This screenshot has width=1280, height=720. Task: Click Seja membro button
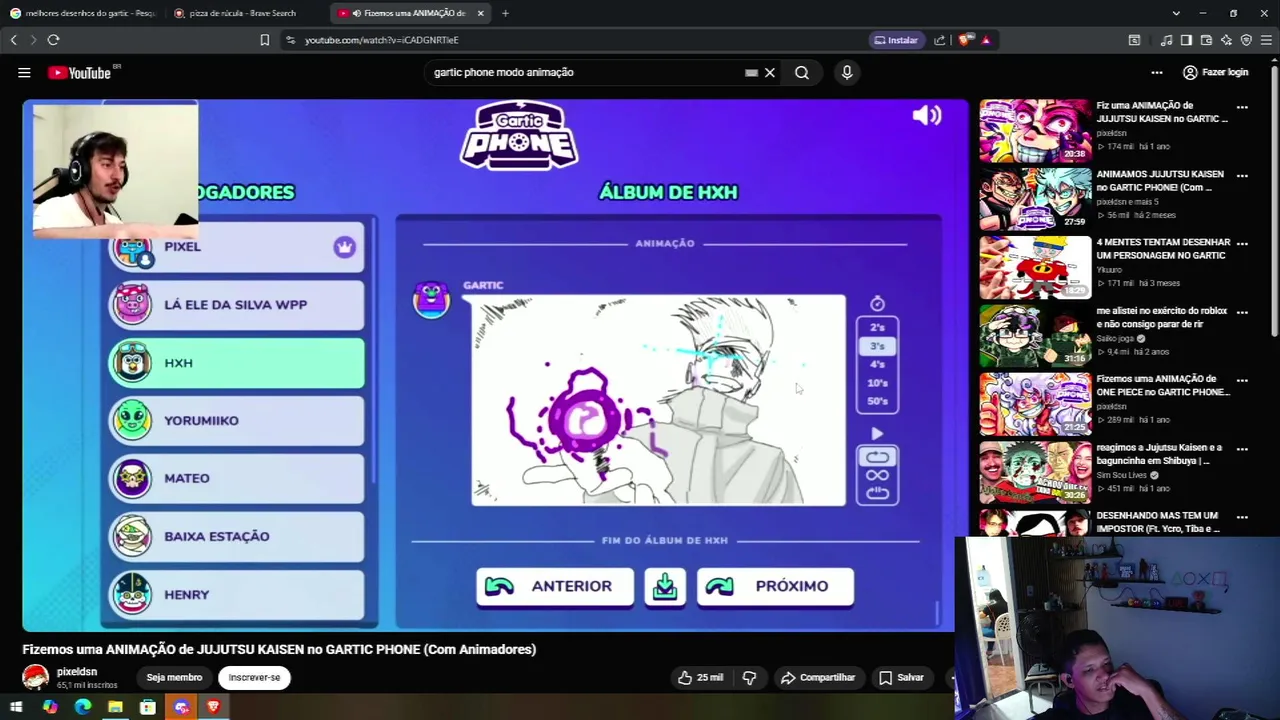[x=174, y=678]
